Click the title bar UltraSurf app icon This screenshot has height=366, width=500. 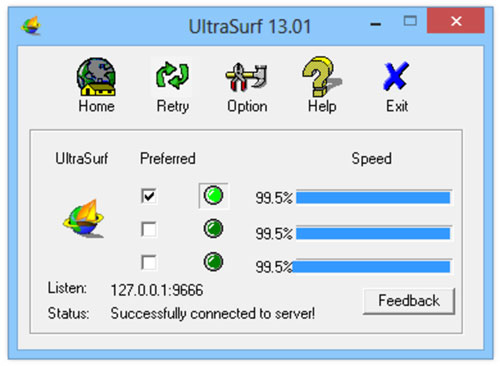pyautogui.click(x=31, y=26)
